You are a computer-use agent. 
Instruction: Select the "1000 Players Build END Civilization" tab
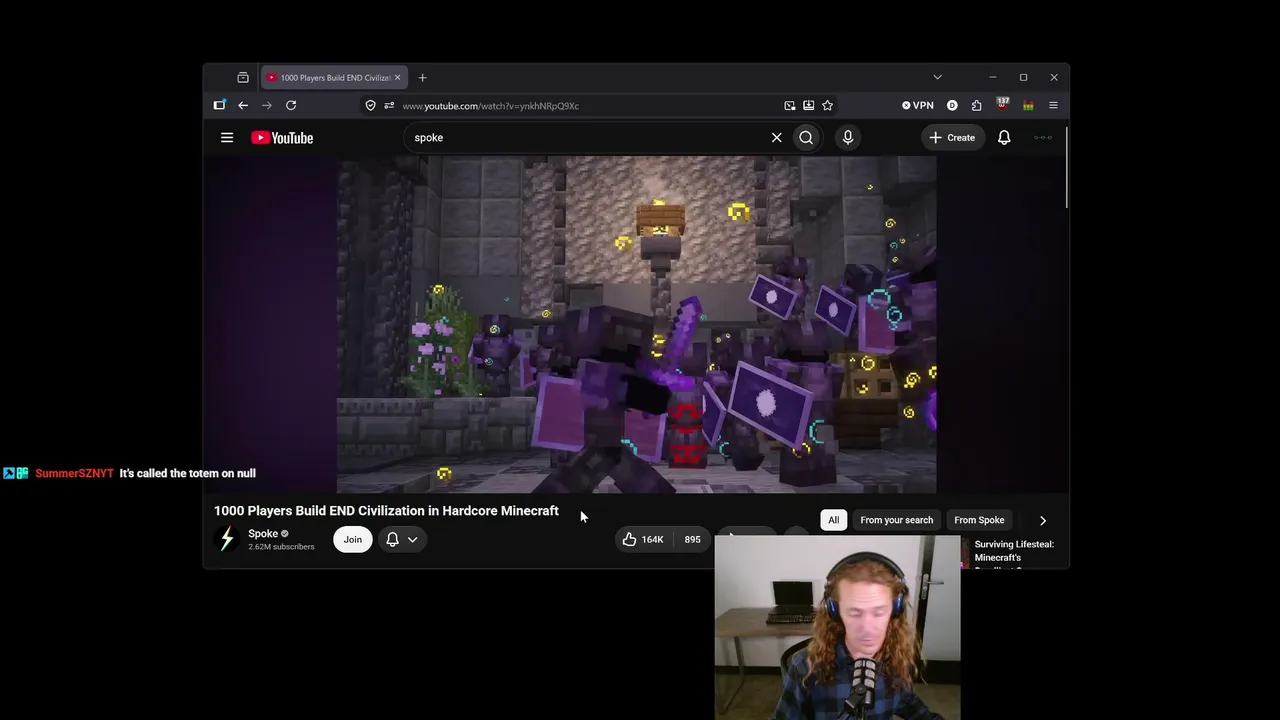(334, 78)
